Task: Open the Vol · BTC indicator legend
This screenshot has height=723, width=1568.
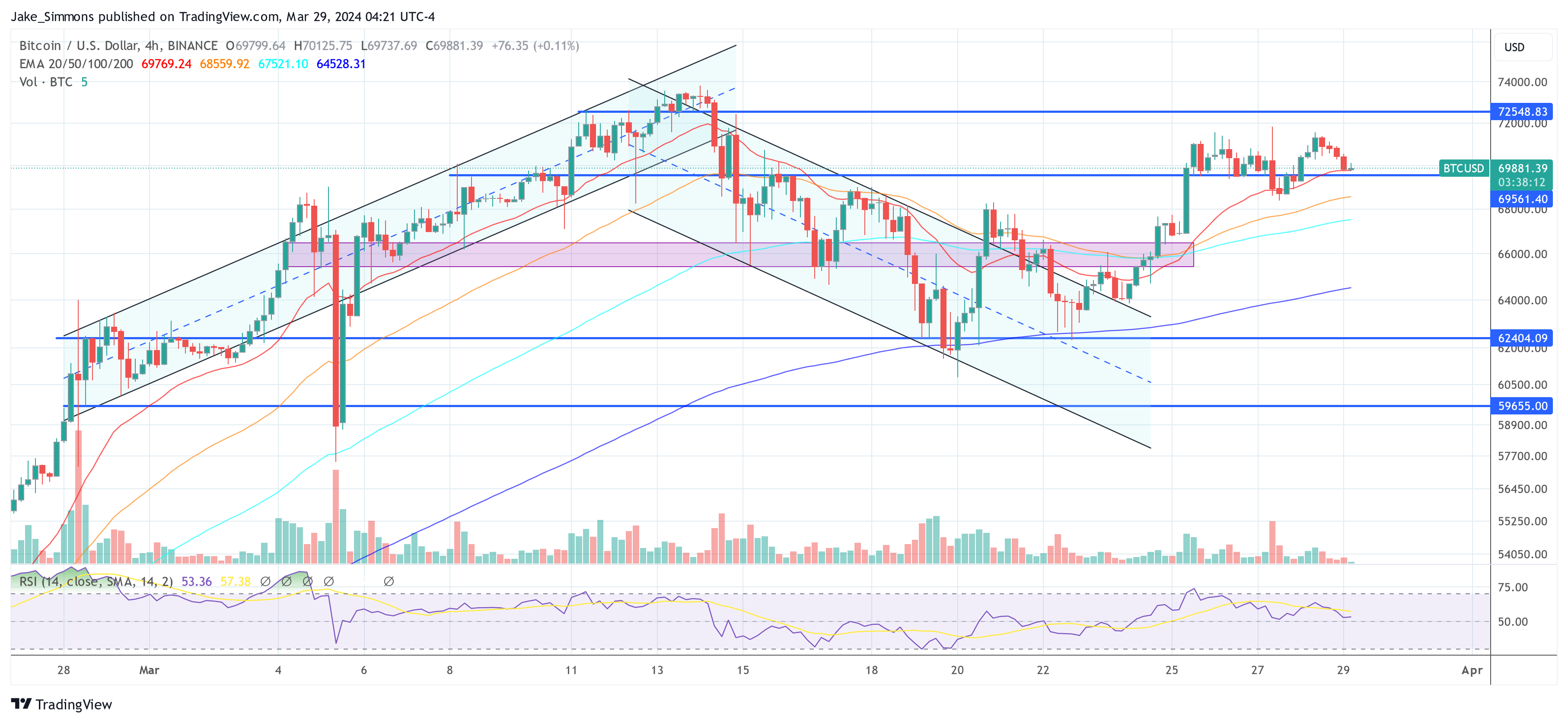Action: (46, 82)
